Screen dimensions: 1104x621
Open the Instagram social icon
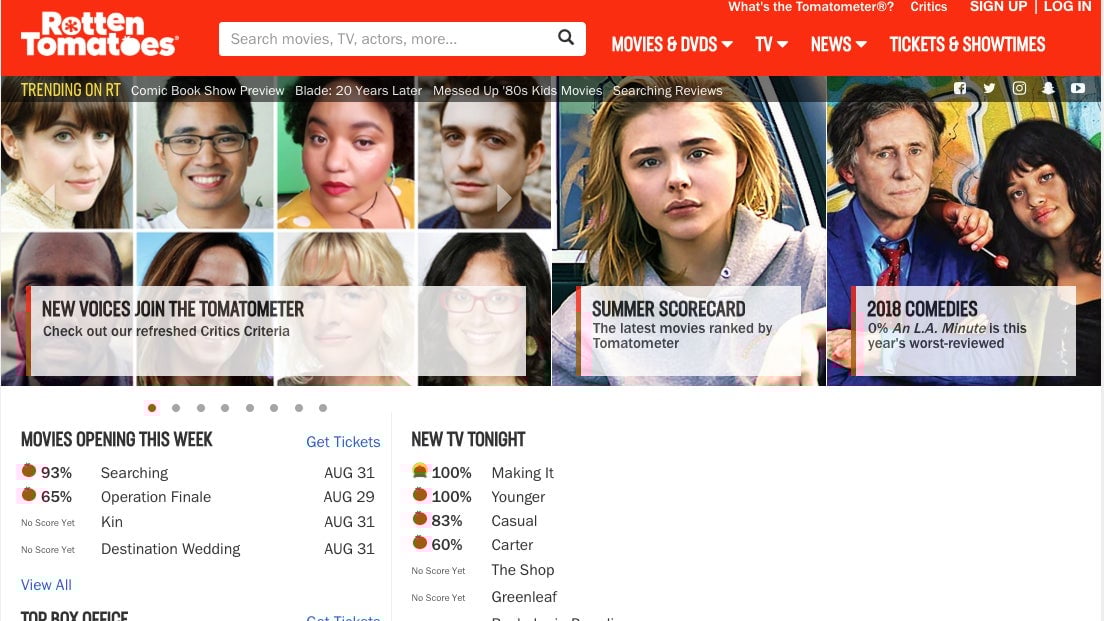coord(1019,88)
